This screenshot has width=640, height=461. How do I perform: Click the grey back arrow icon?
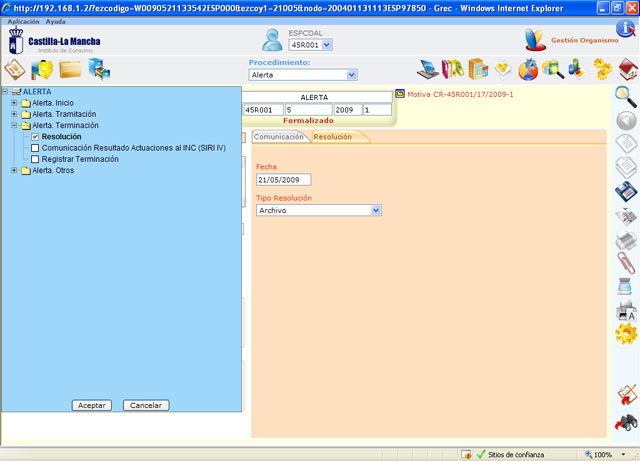click(x=625, y=121)
